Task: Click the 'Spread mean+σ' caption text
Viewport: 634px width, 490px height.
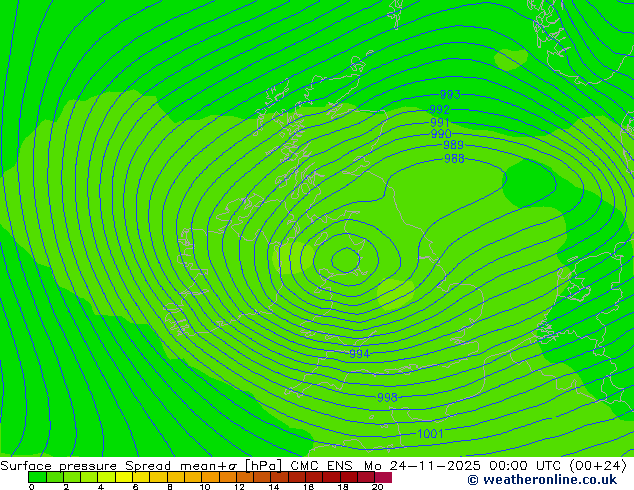Action: pyautogui.click(x=181, y=466)
